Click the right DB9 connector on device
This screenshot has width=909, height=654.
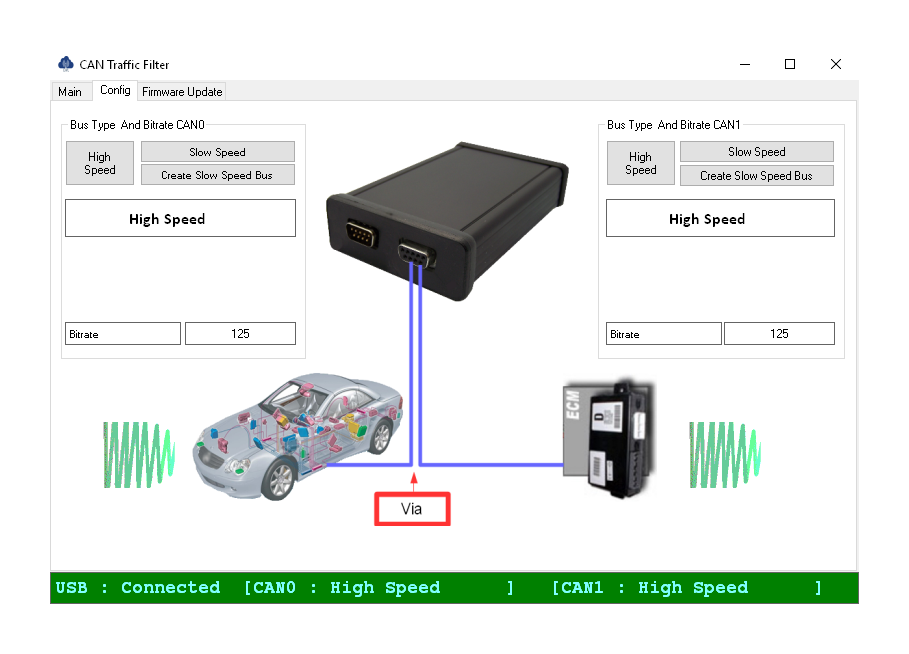click(415, 255)
